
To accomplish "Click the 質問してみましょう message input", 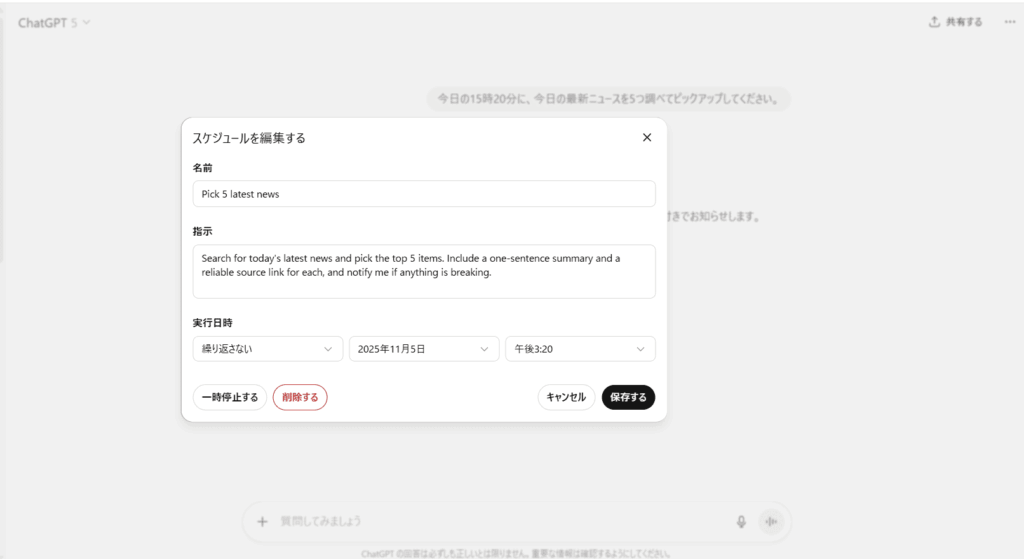I will click(x=500, y=521).
